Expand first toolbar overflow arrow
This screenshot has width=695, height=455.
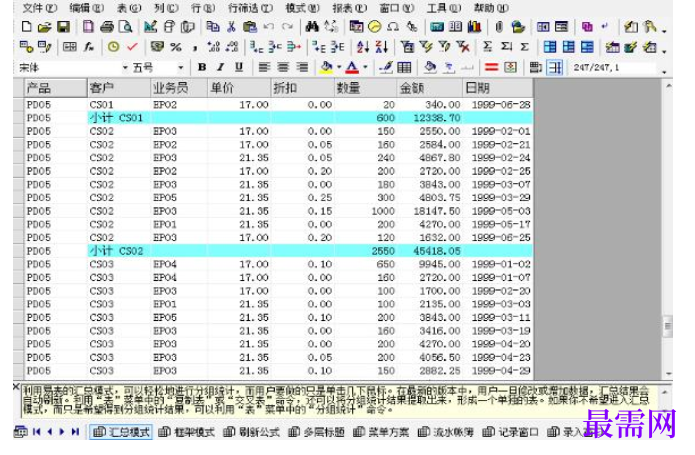[664, 31]
